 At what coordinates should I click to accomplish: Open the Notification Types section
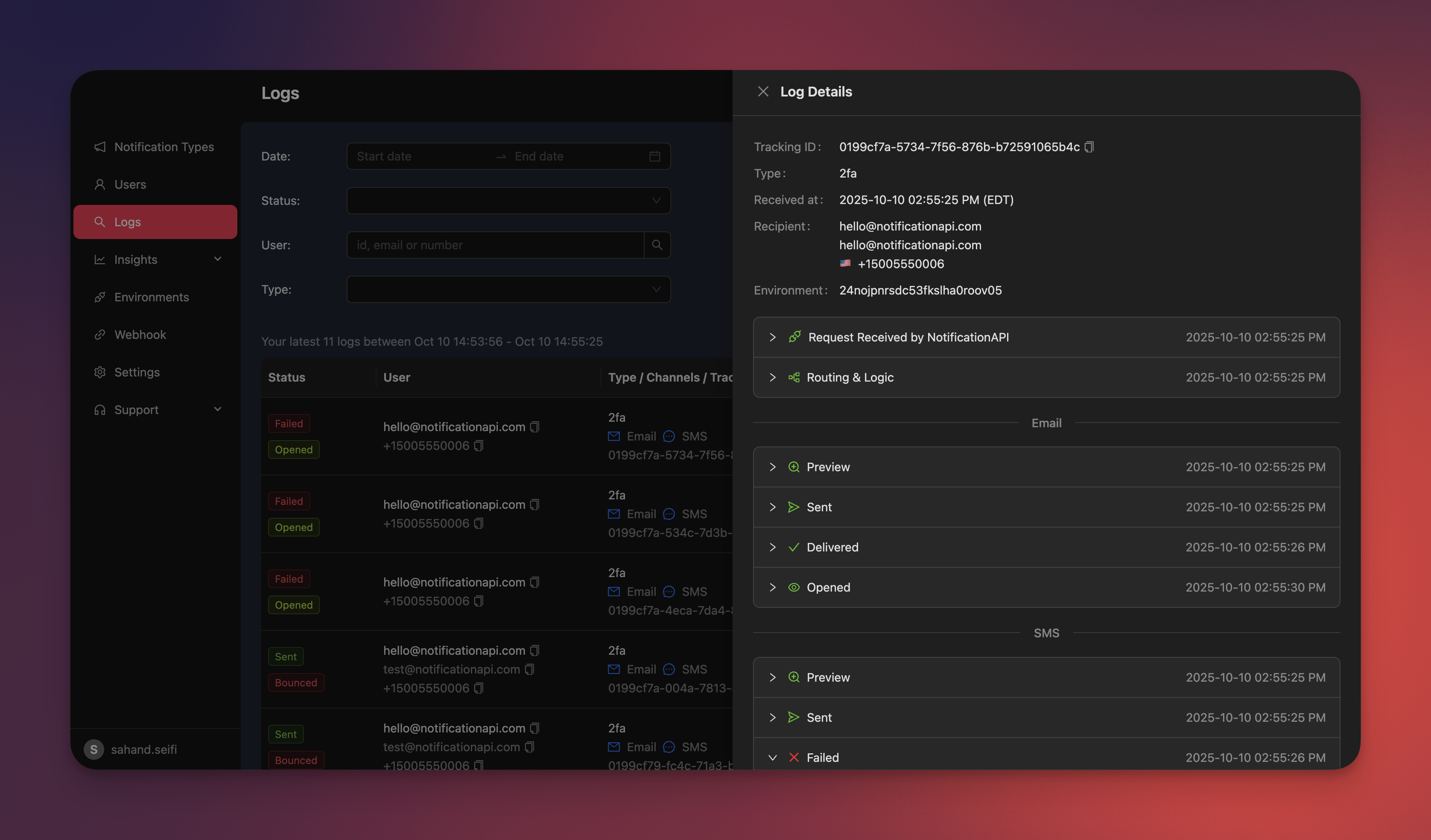[164, 146]
